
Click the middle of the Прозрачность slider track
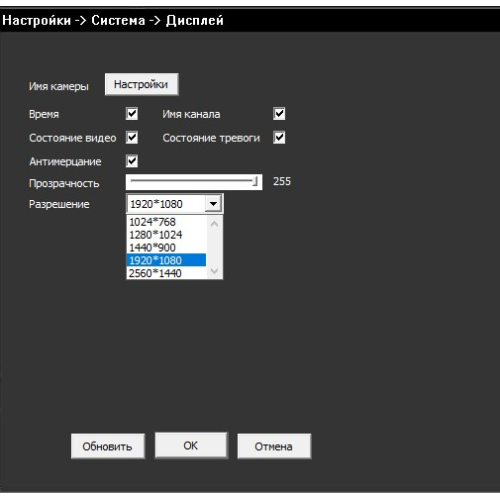pyautogui.click(x=194, y=182)
